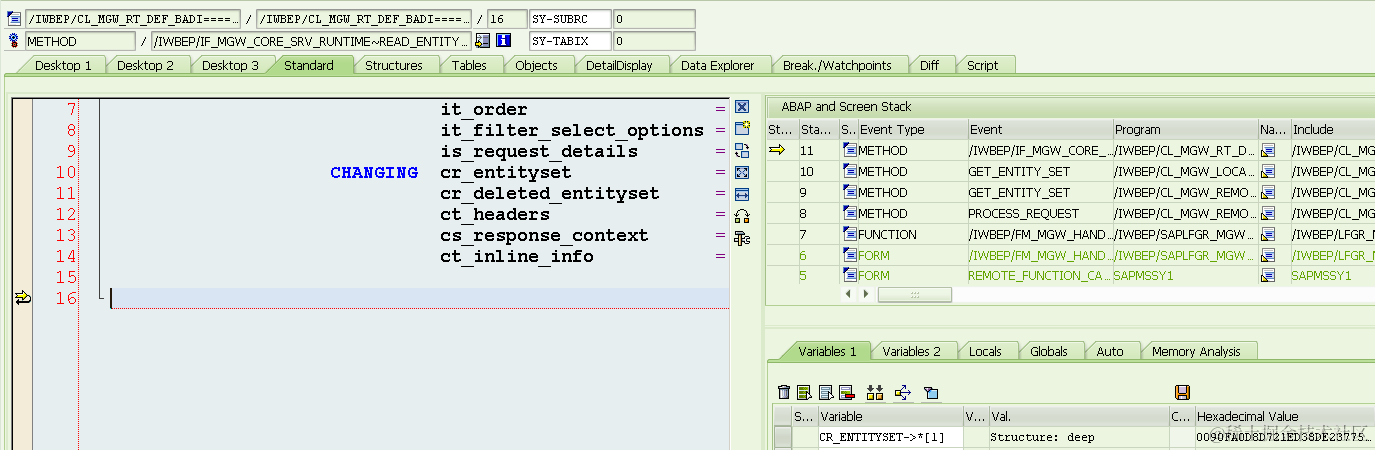Screen dimensions: 1375x450
Task: Click REMOTE_FUNCTION_CA... event cell
Action: coord(1039,275)
